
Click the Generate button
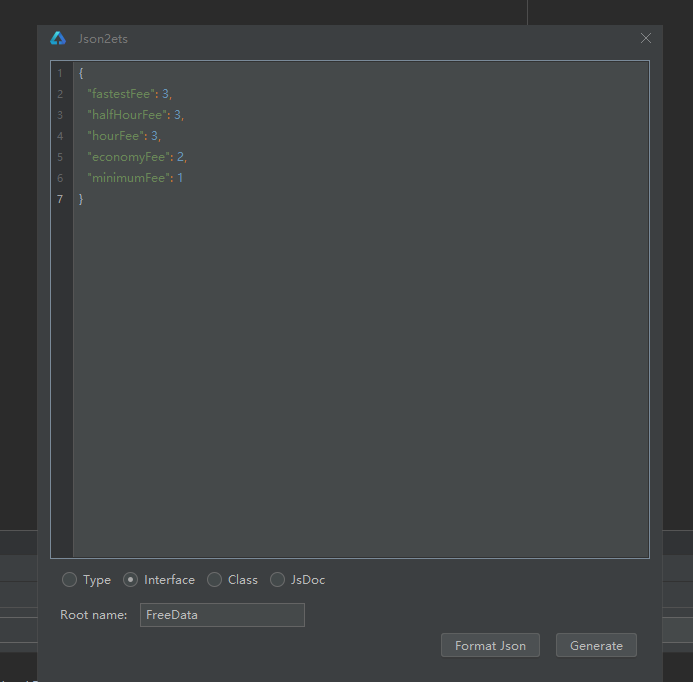click(596, 645)
